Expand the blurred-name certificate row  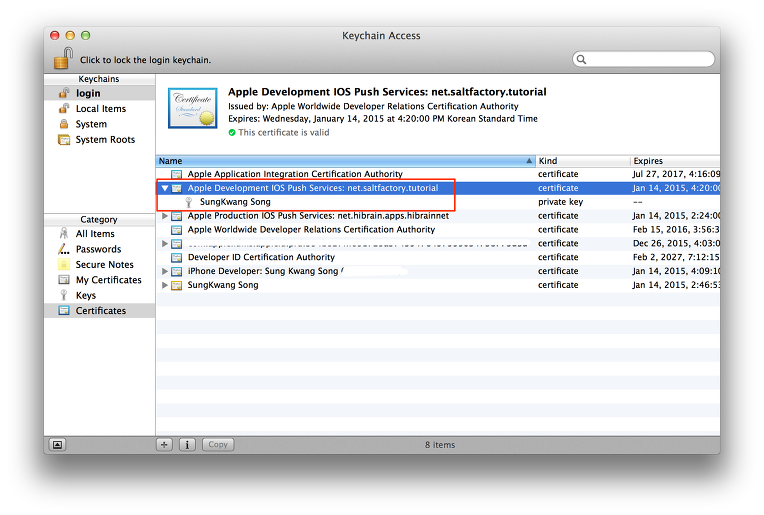pos(165,244)
